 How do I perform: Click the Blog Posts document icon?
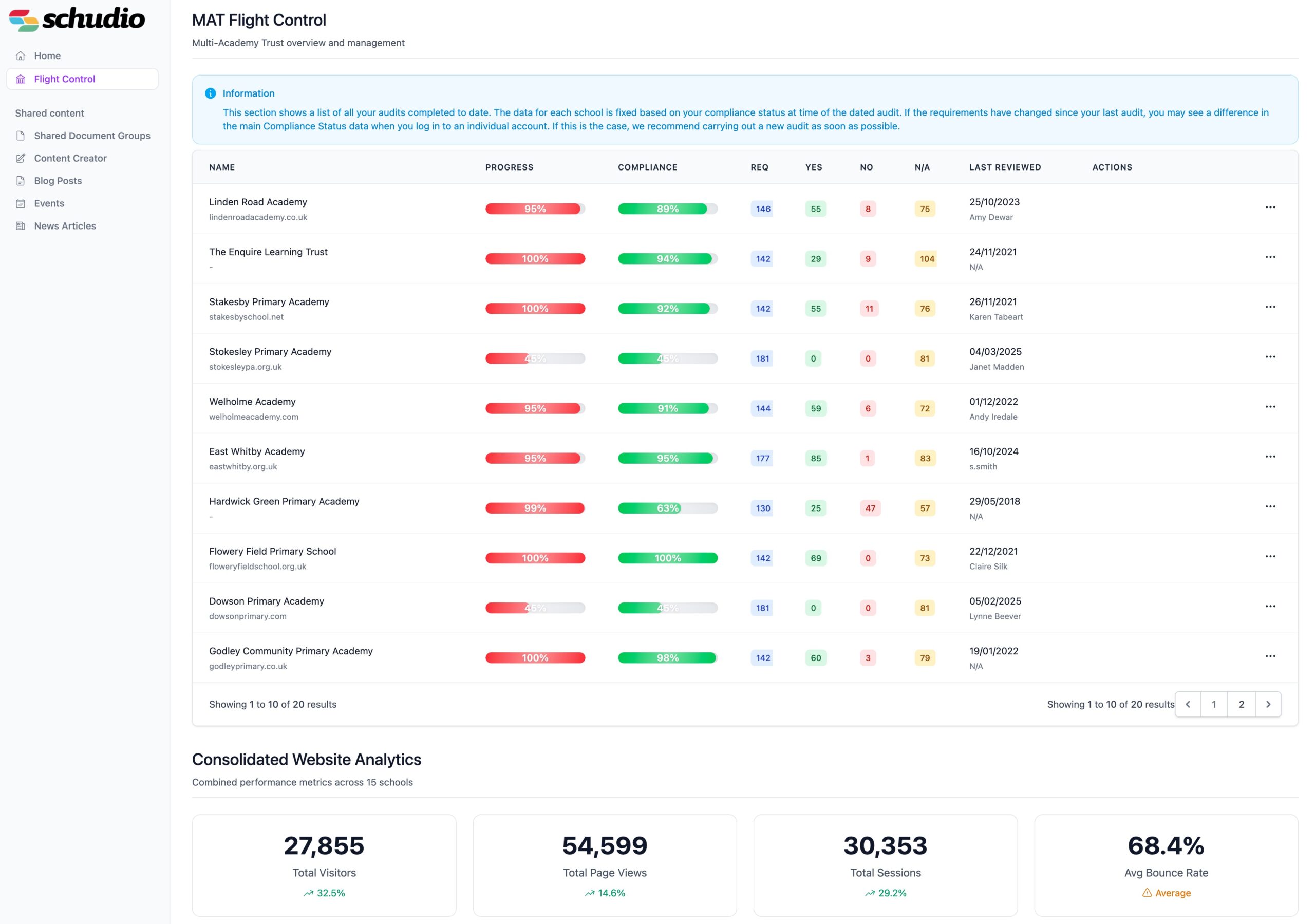(21, 181)
